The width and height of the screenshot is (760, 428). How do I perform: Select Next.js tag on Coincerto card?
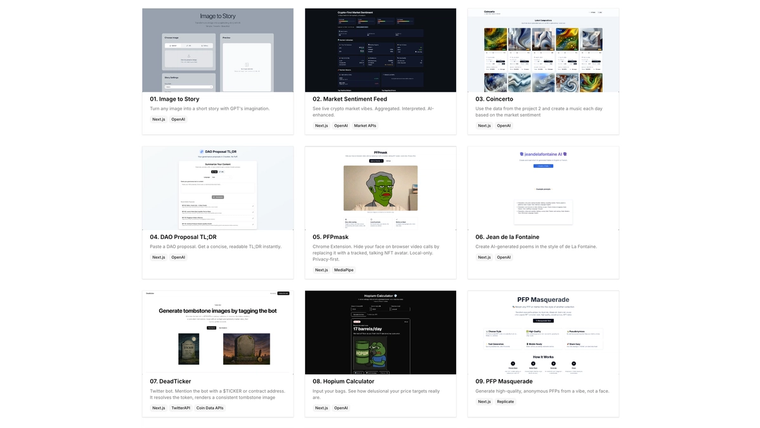pyautogui.click(x=484, y=126)
